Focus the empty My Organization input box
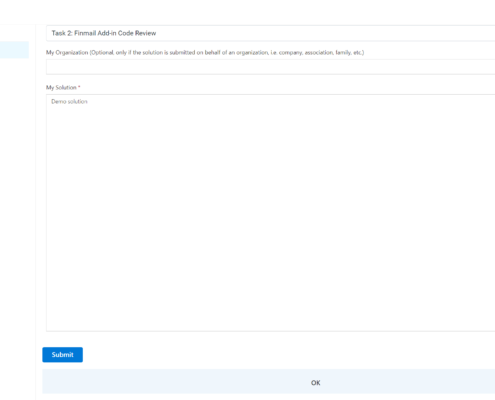 point(270,67)
